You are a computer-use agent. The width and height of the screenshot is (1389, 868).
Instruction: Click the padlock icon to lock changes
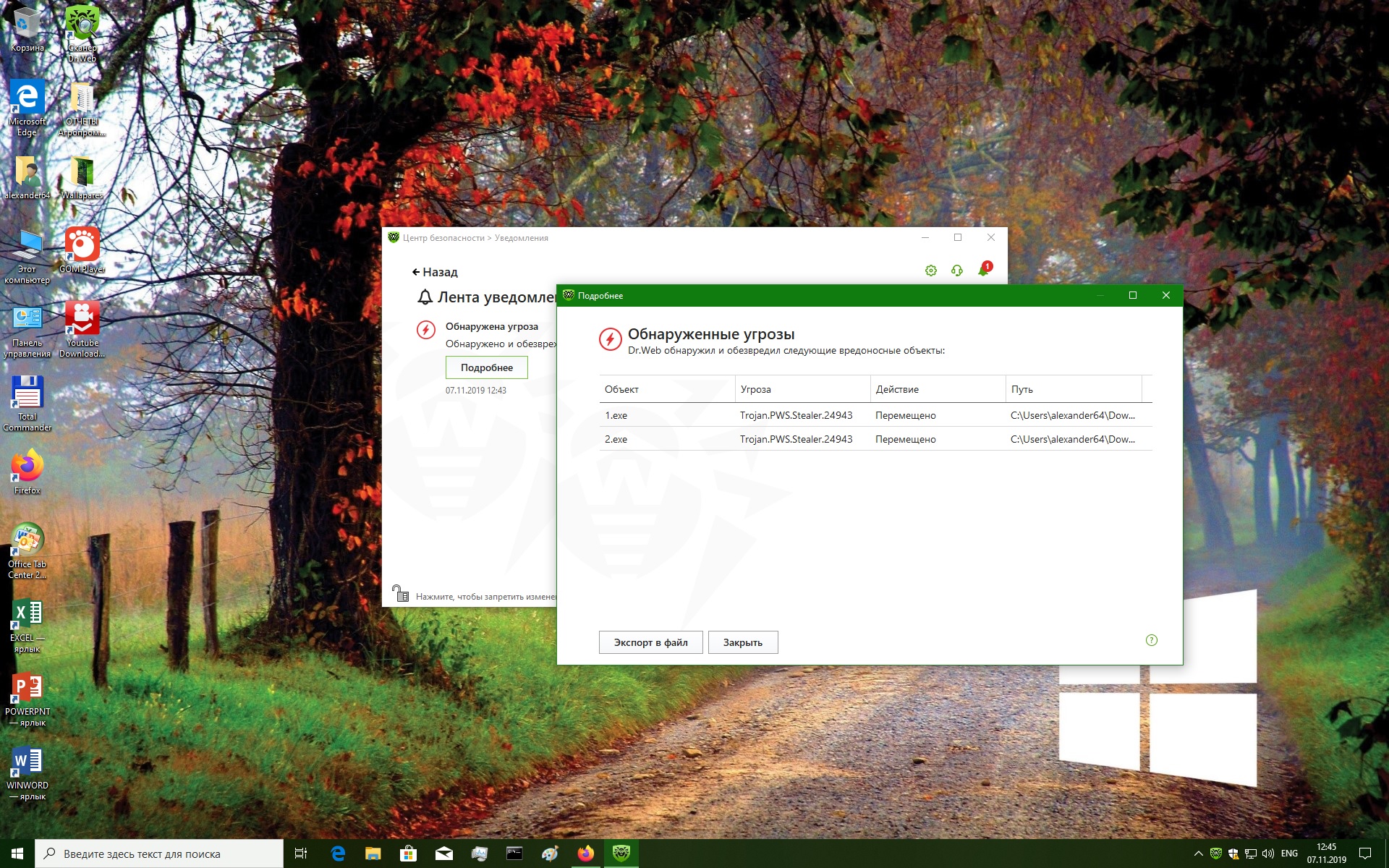pyautogui.click(x=400, y=594)
